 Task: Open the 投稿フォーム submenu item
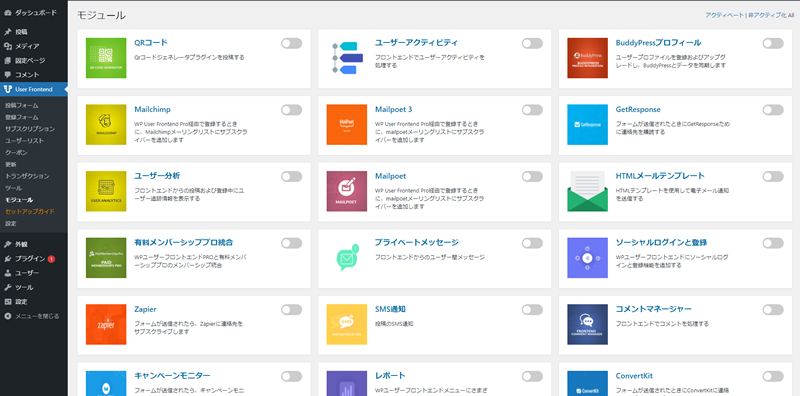click(22, 106)
